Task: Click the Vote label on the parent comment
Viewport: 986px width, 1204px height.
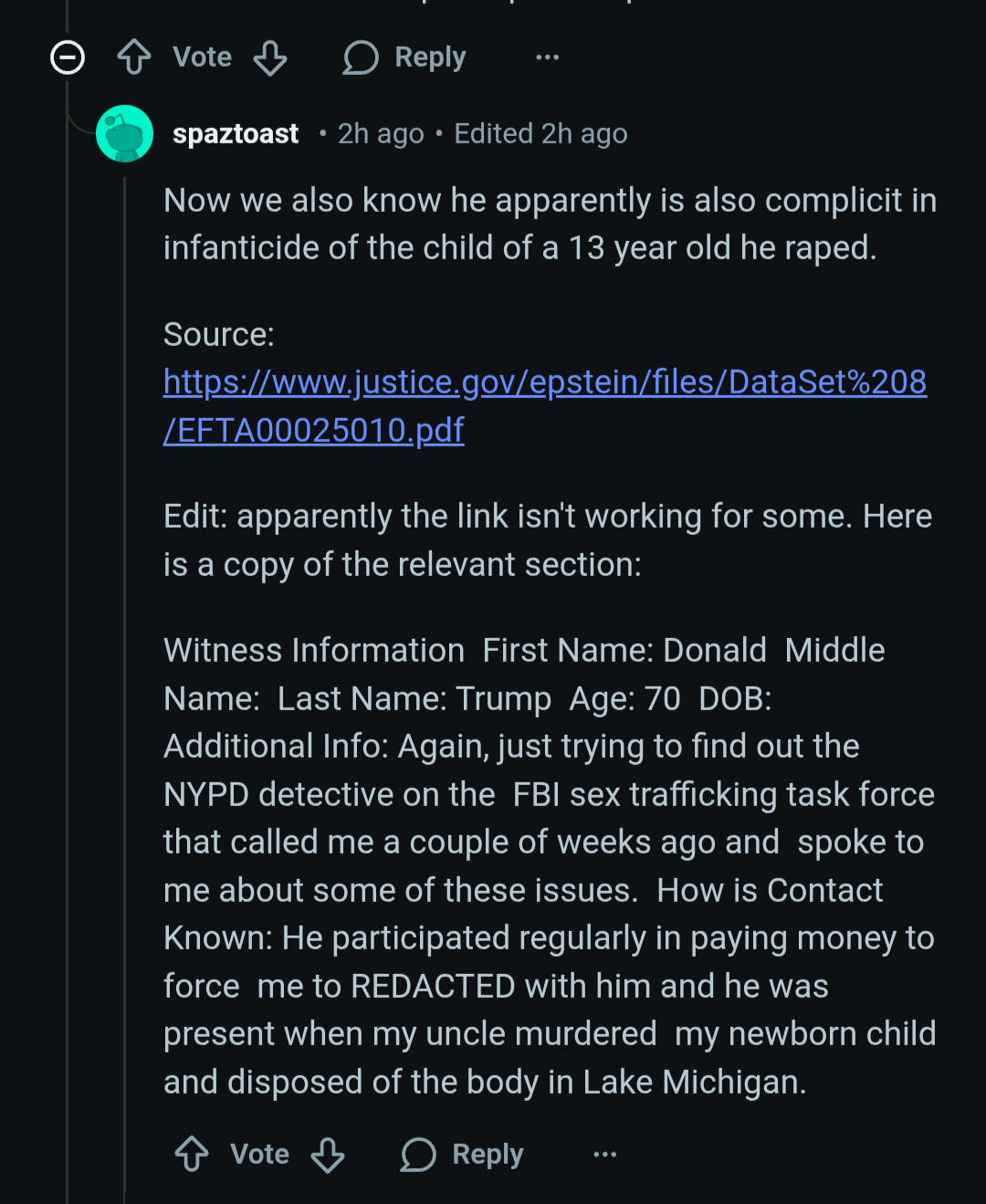Action: pyautogui.click(x=203, y=58)
